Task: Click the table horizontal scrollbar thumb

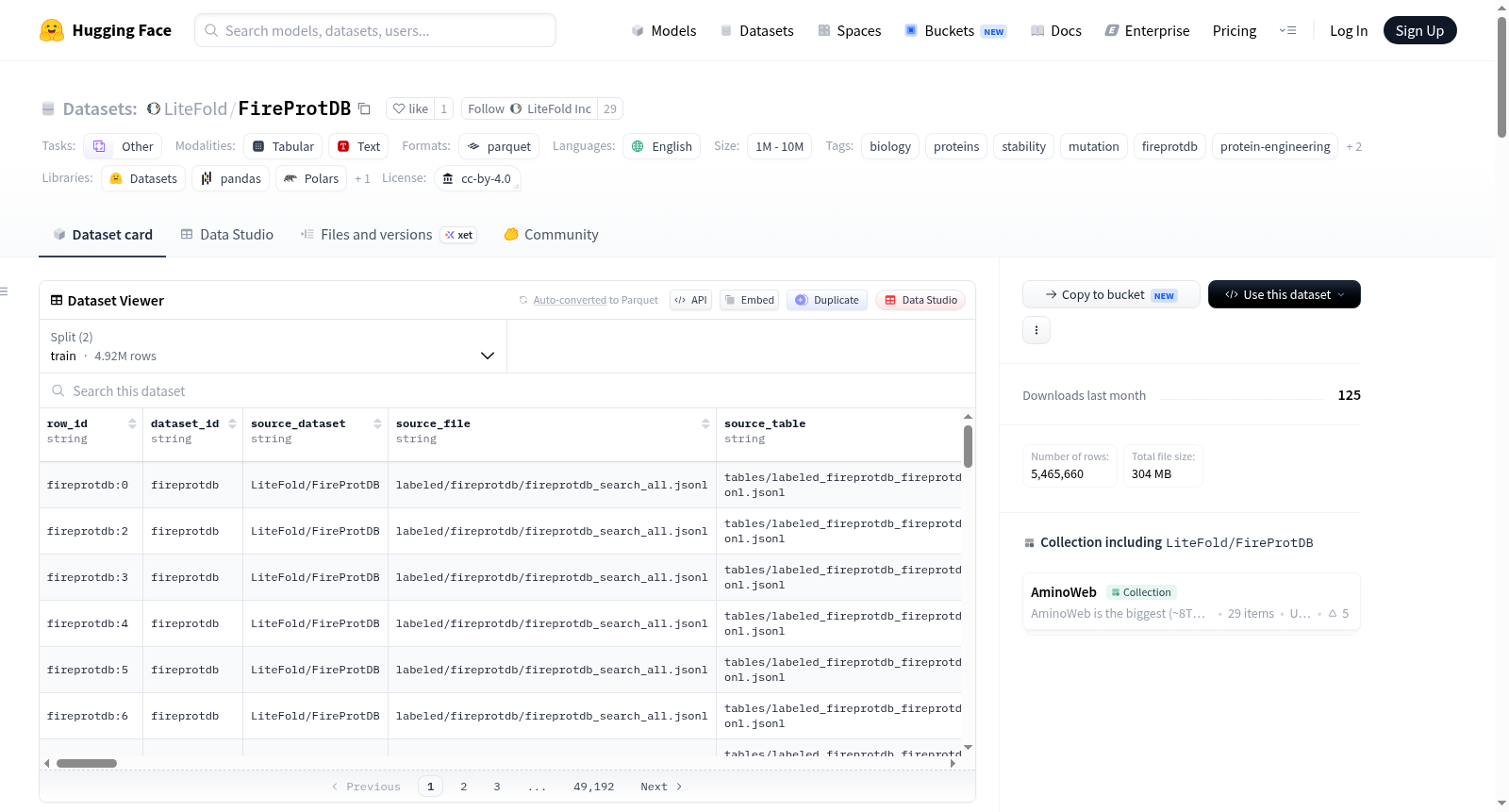Action: click(87, 763)
